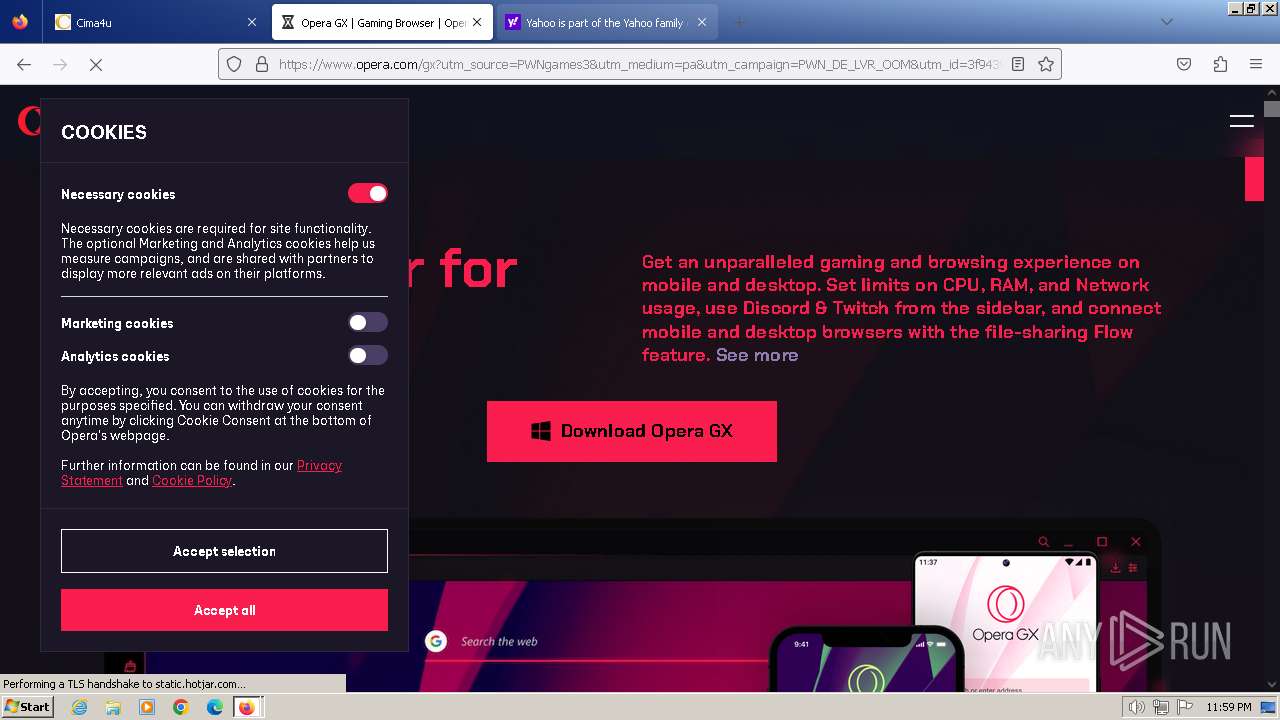Image resolution: width=1280 pixels, height=720 pixels.
Task: Open the Windows Start menu
Action: tap(27, 707)
